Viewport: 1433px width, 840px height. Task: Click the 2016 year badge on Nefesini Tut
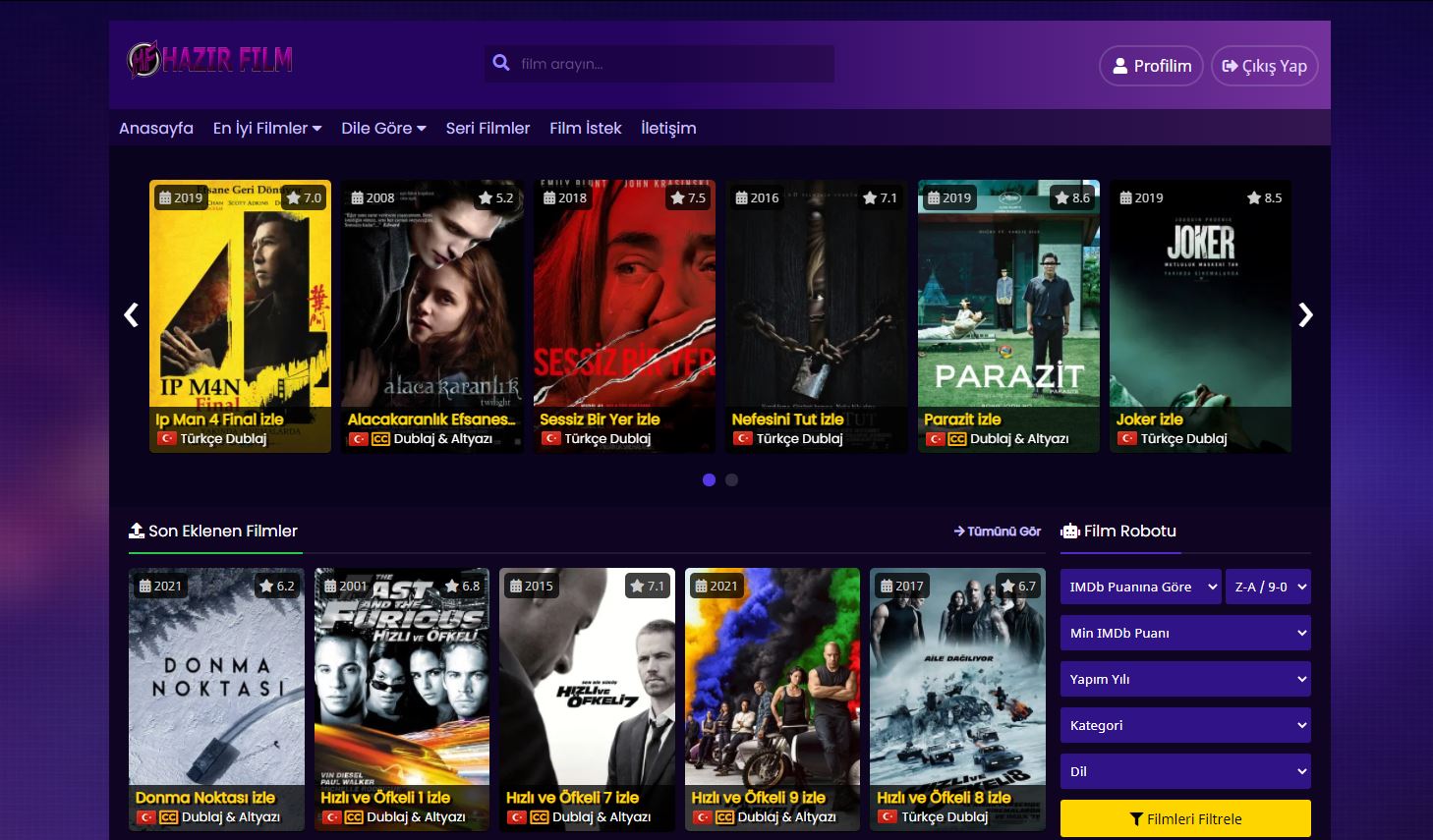click(x=757, y=197)
